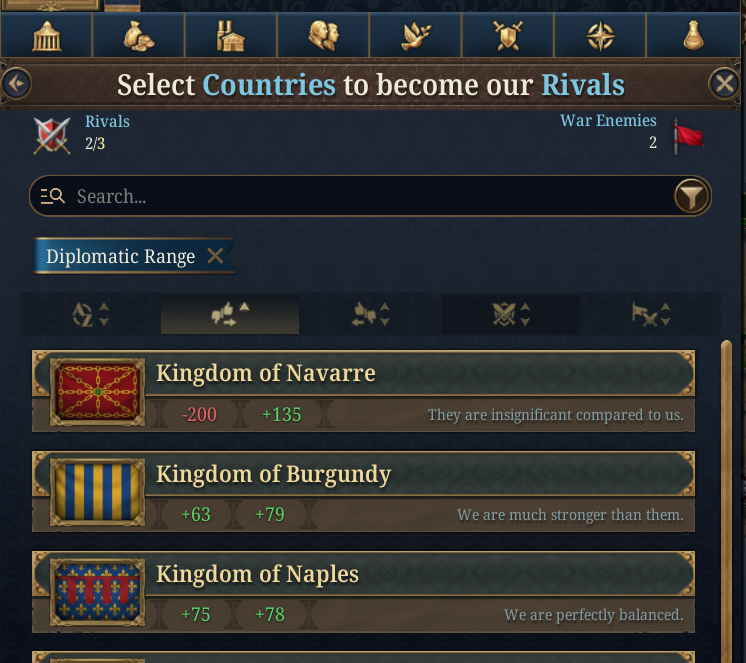Close the rival selection panel

coord(723,83)
